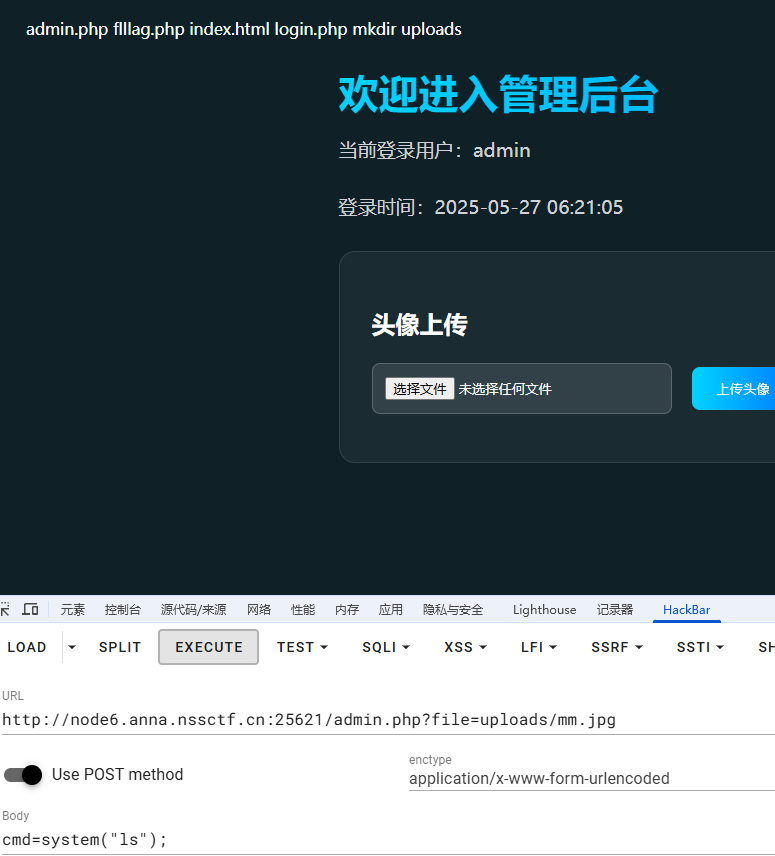
Task: Click into the URL input field
Action: click(x=380, y=719)
